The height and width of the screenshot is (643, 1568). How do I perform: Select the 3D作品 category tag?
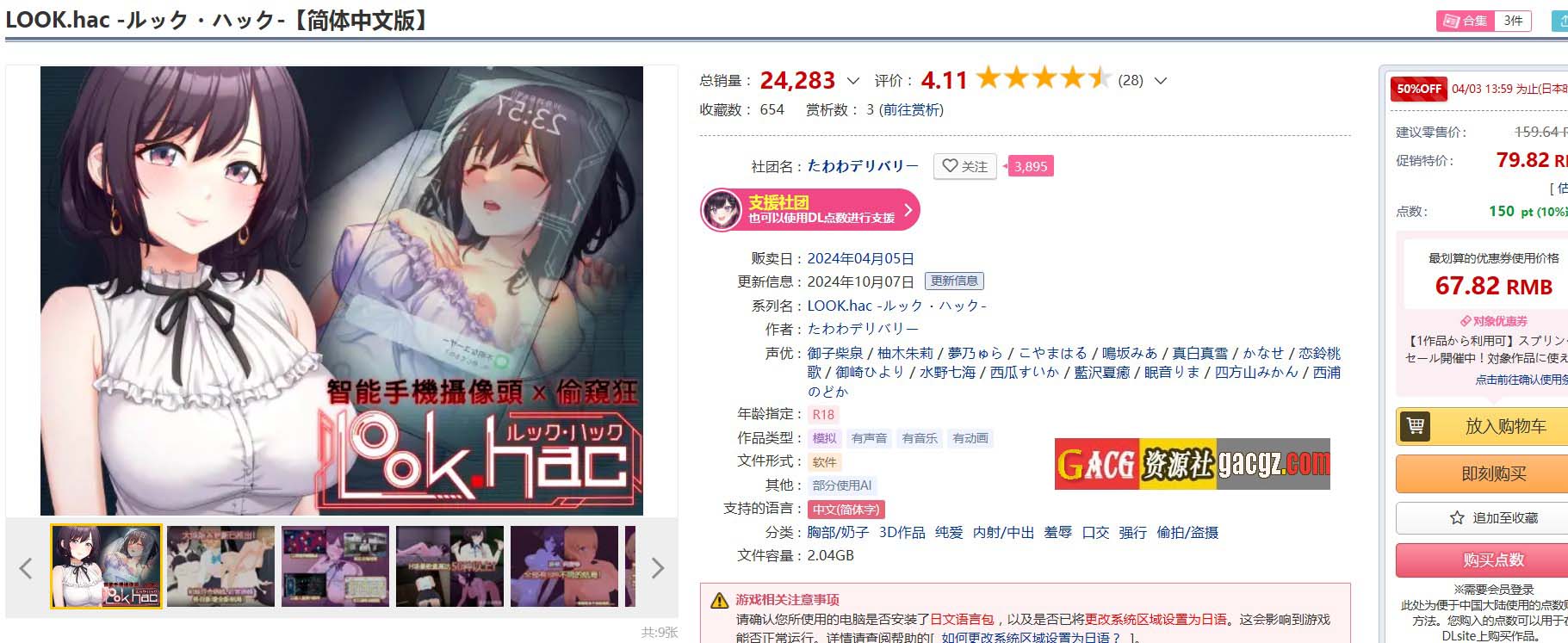coord(902,533)
